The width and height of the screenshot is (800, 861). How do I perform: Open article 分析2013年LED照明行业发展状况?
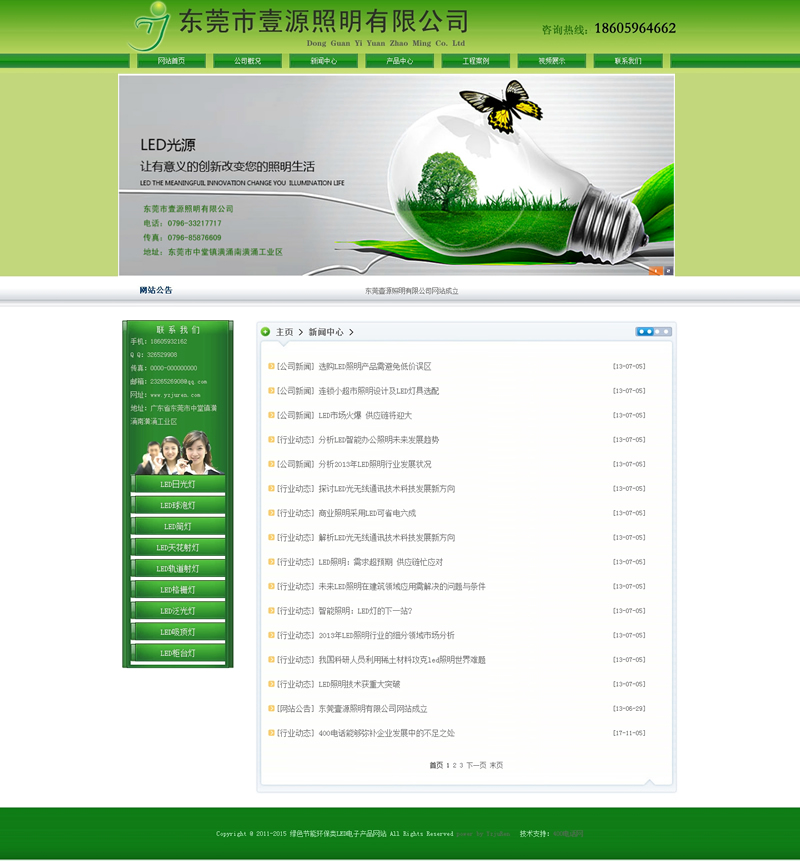point(375,464)
